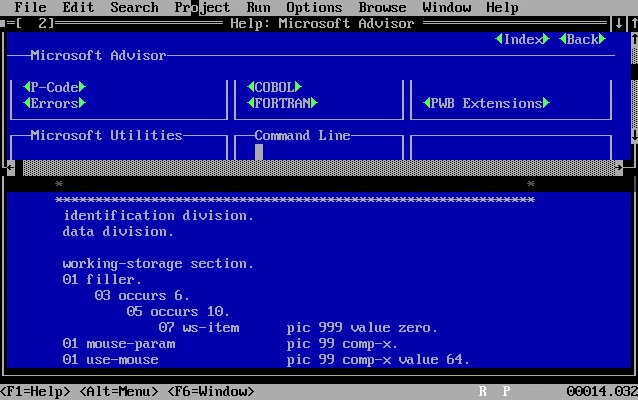Click horizontal scrollbar left arrow in help window
The image size is (638, 400).
[11, 167]
